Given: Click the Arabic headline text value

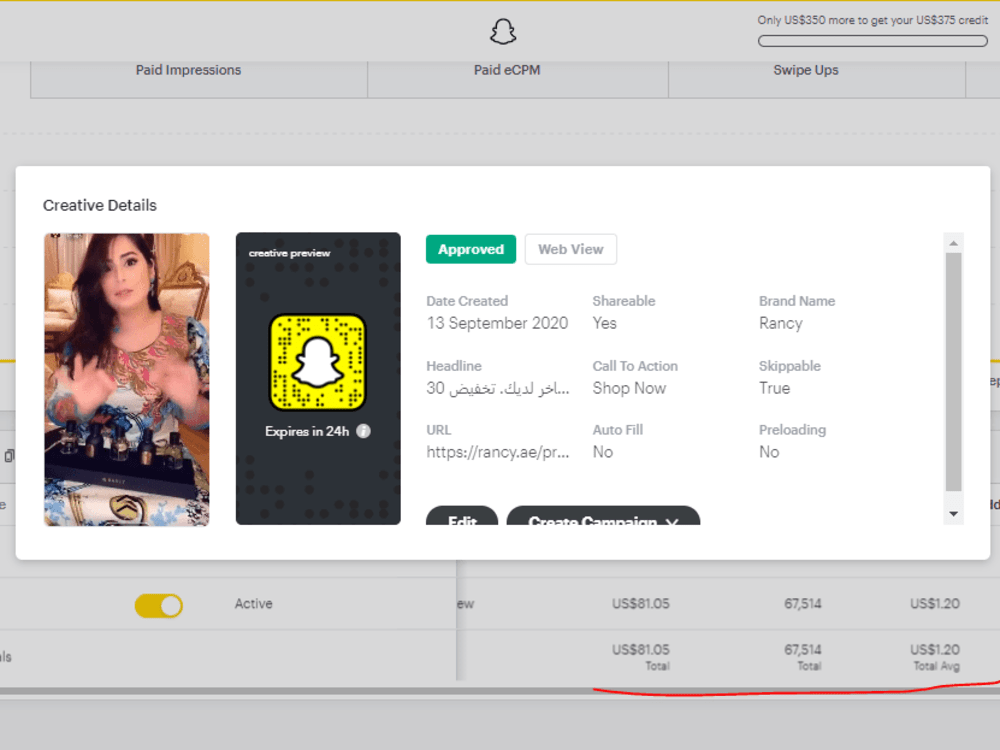Looking at the screenshot, I should click(497, 388).
